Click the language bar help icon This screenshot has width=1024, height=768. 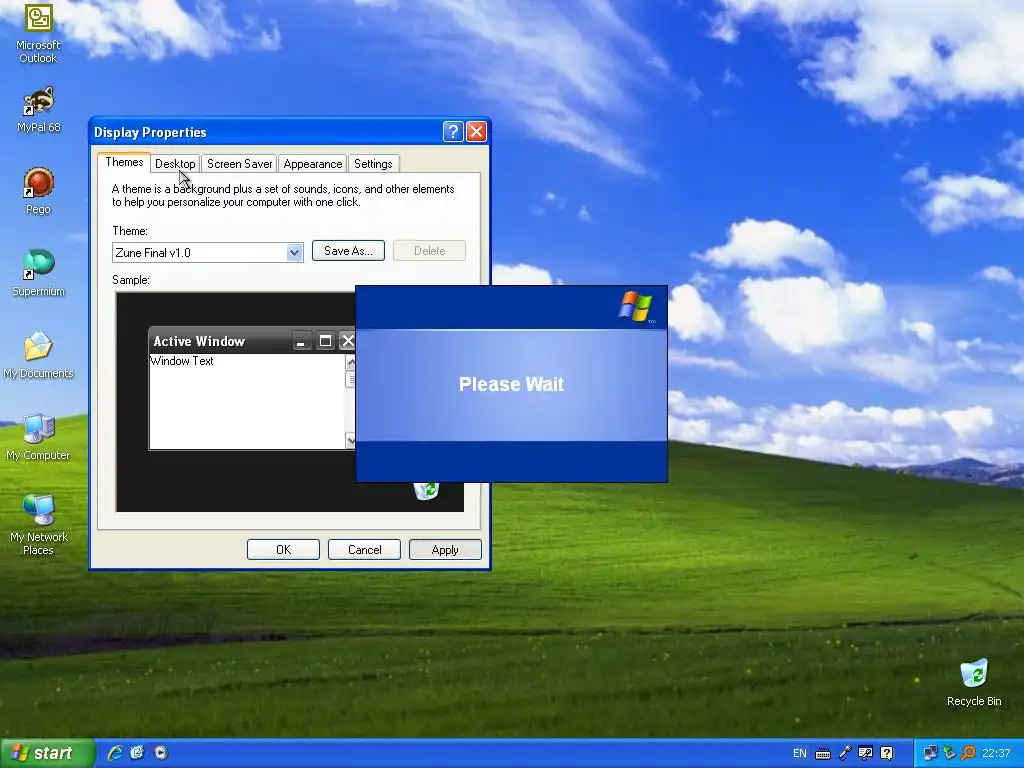[x=886, y=754]
